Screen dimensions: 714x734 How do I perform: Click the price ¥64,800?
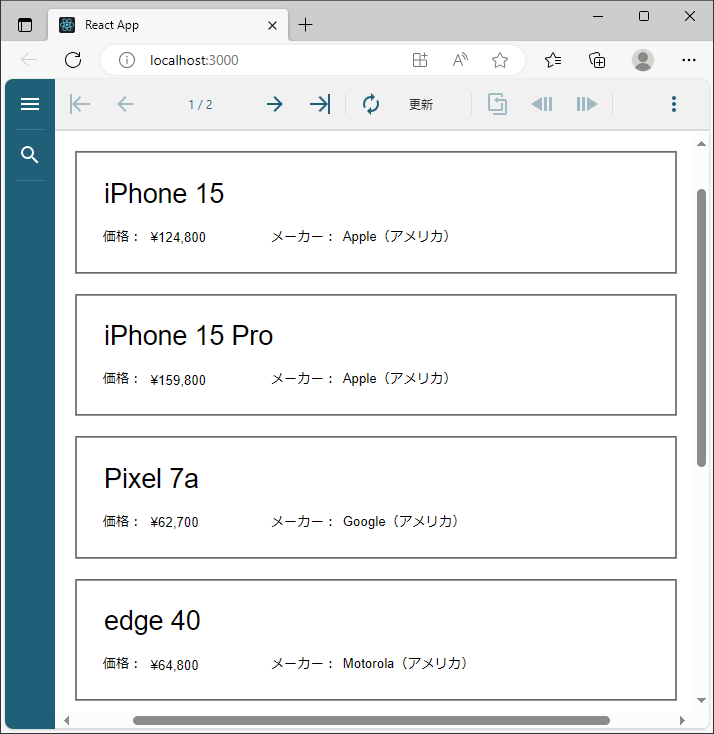click(174, 665)
